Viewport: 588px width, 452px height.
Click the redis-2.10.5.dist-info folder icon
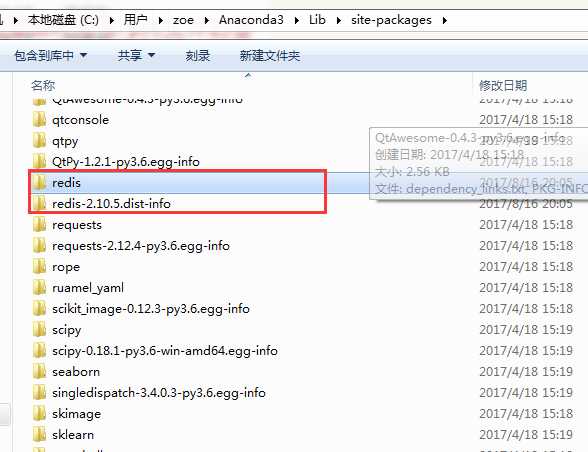pos(39,204)
